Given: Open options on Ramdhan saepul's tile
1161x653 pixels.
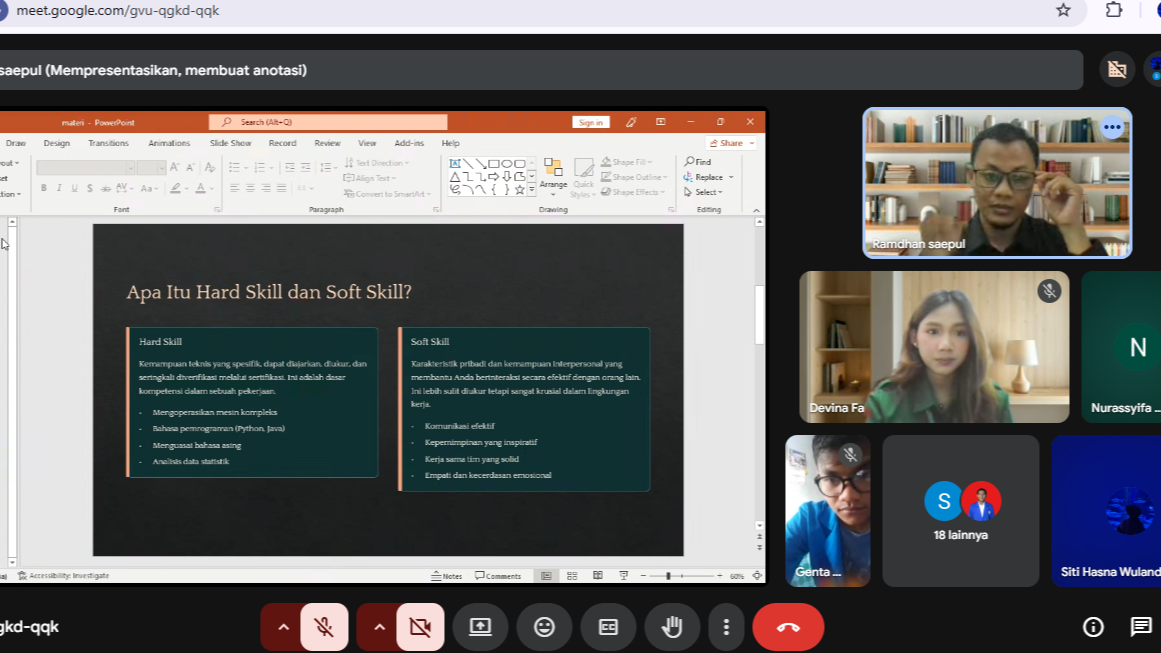Looking at the screenshot, I should click(1112, 128).
